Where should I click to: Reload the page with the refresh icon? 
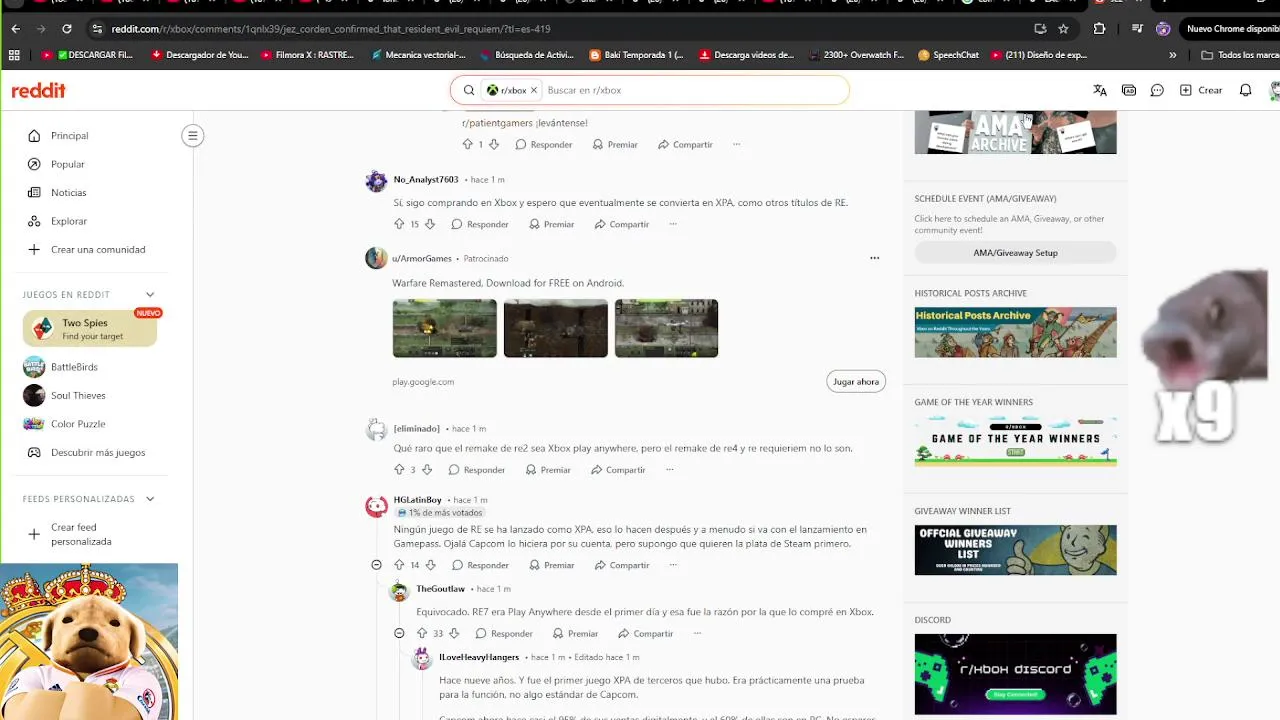pos(67,29)
